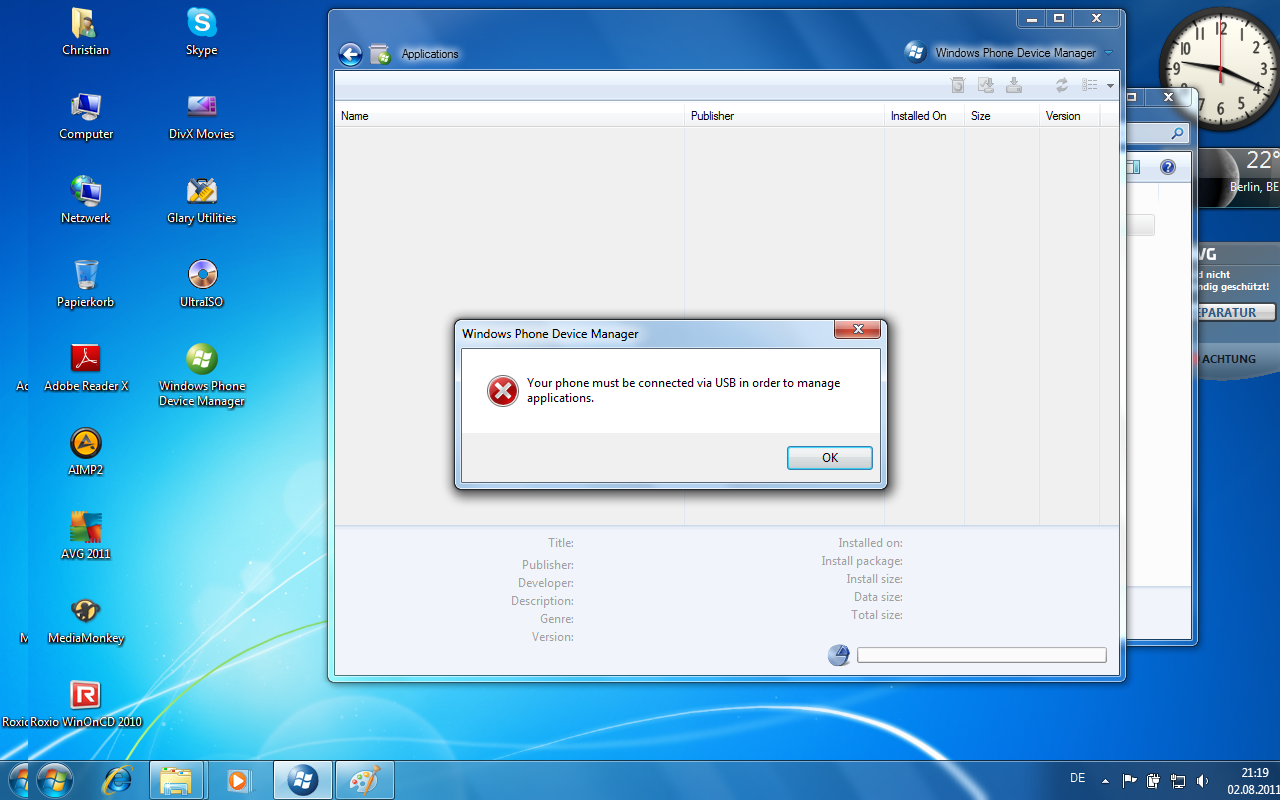Select the DivX Movies desktop icon
This screenshot has width=1280, height=800.
tap(202, 116)
